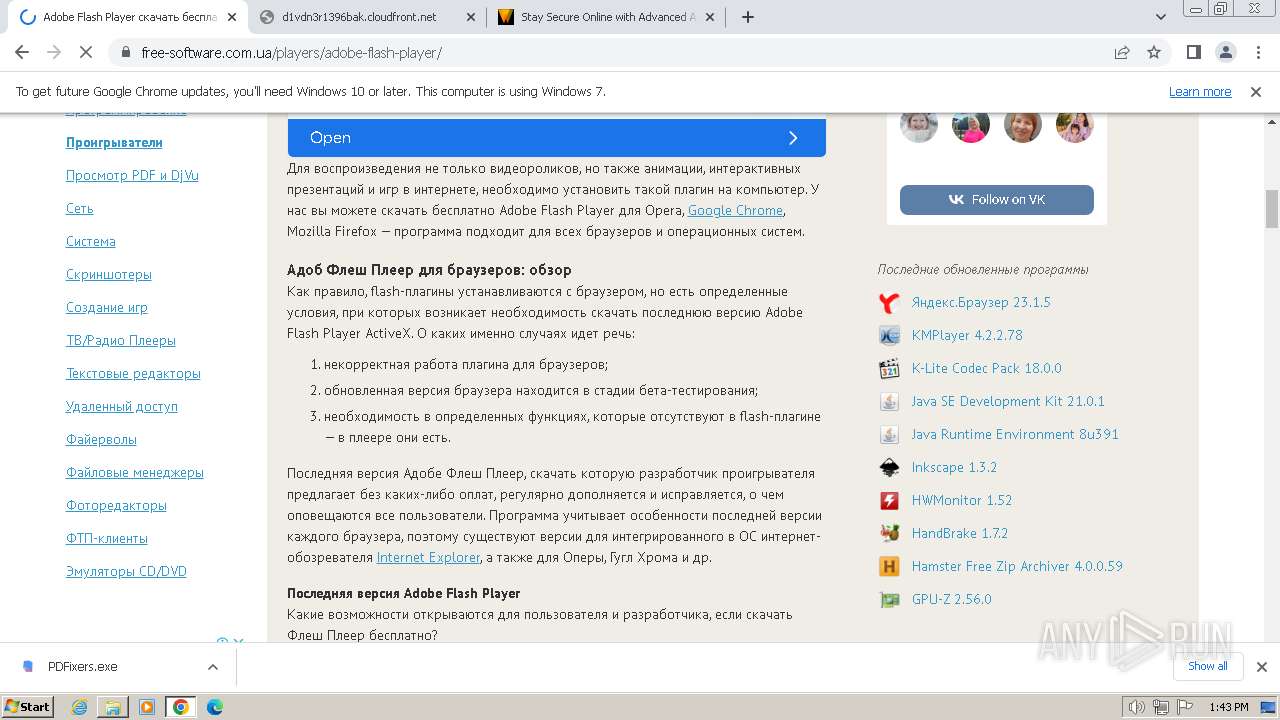The width and height of the screenshot is (1280, 720).
Task: Open Проигрыватели category
Action: [114, 142]
